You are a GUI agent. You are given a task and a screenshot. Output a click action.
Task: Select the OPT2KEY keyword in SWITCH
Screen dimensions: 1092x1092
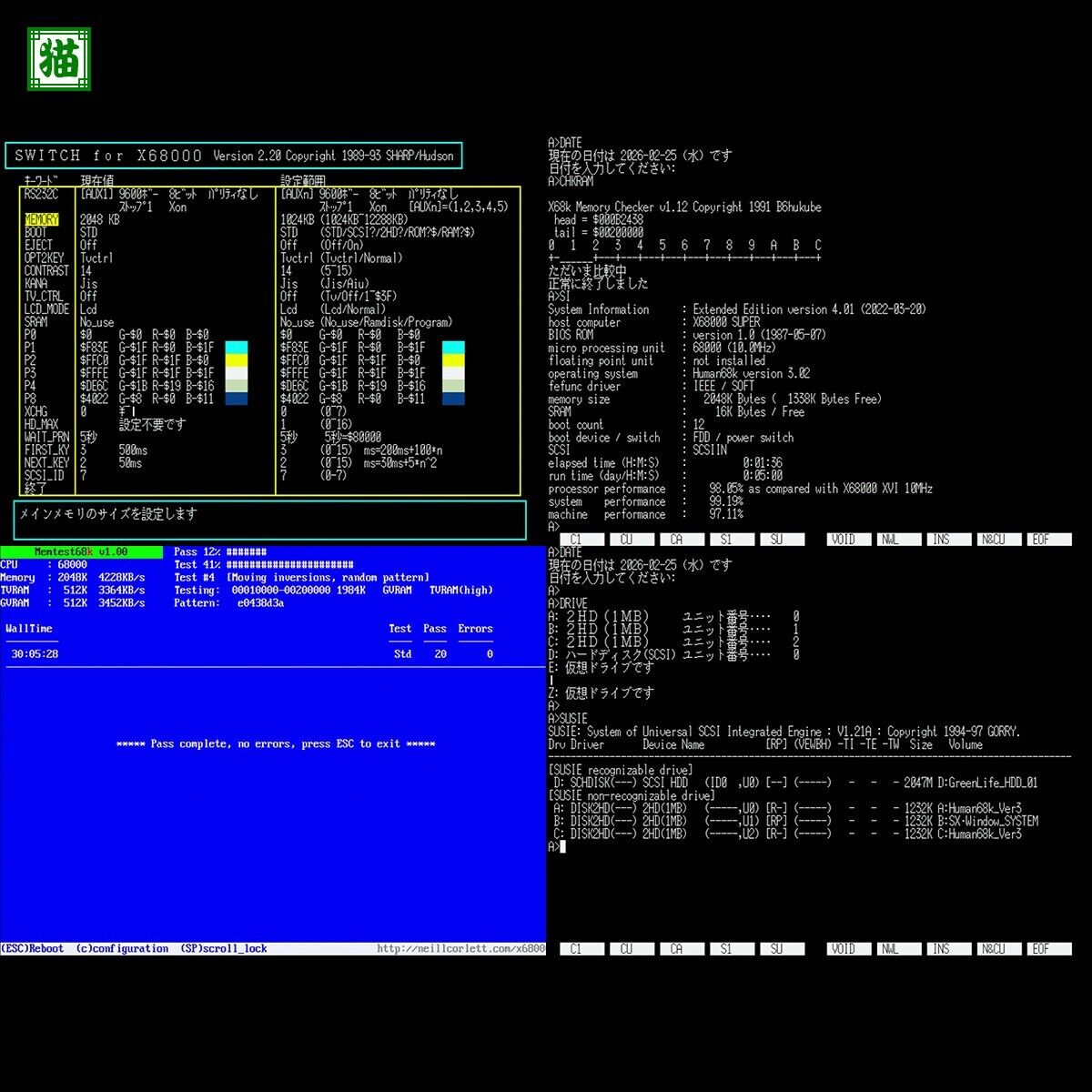(44, 258)
